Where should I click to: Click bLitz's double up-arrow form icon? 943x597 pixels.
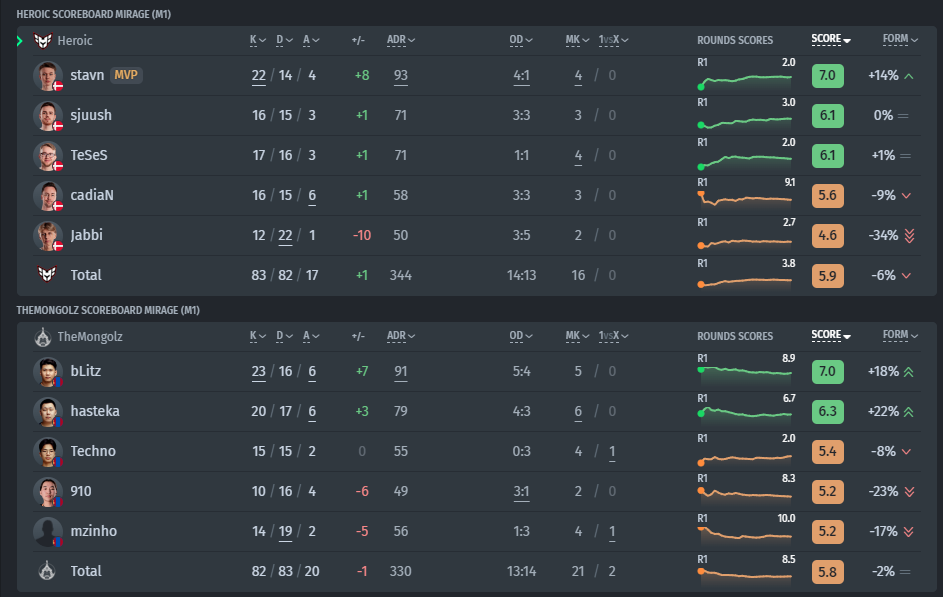pyautogui.click(x=909, y=372)
